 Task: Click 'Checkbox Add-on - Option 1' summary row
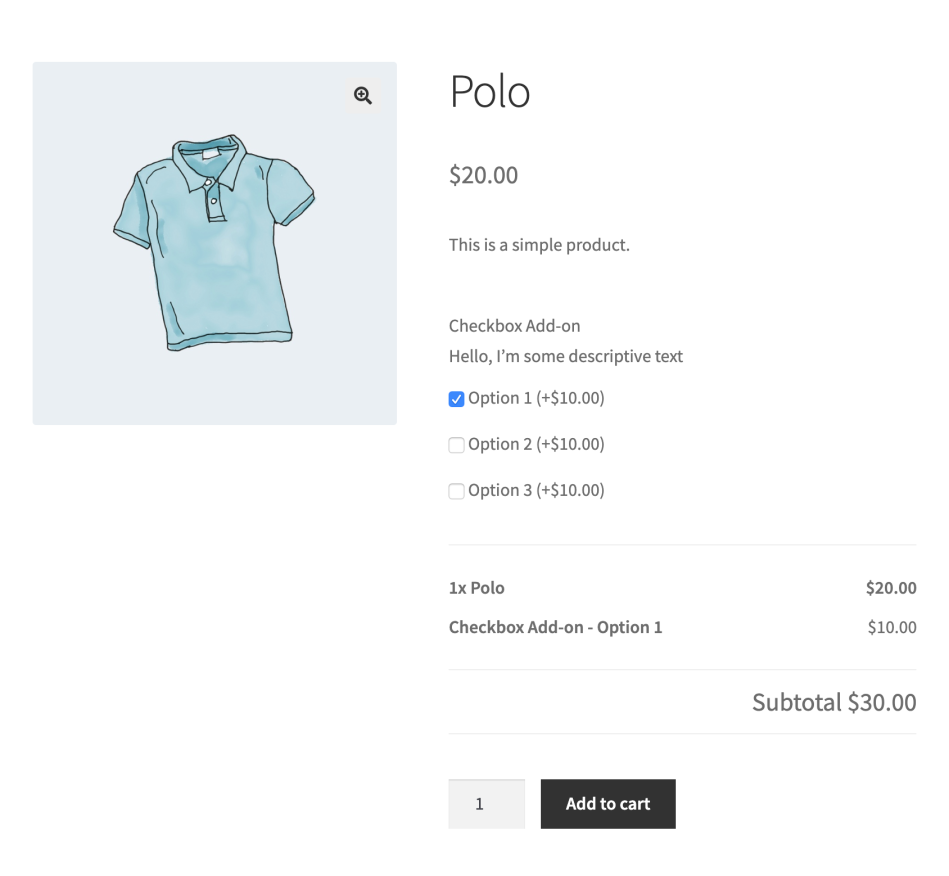click(x=555, y=628)
